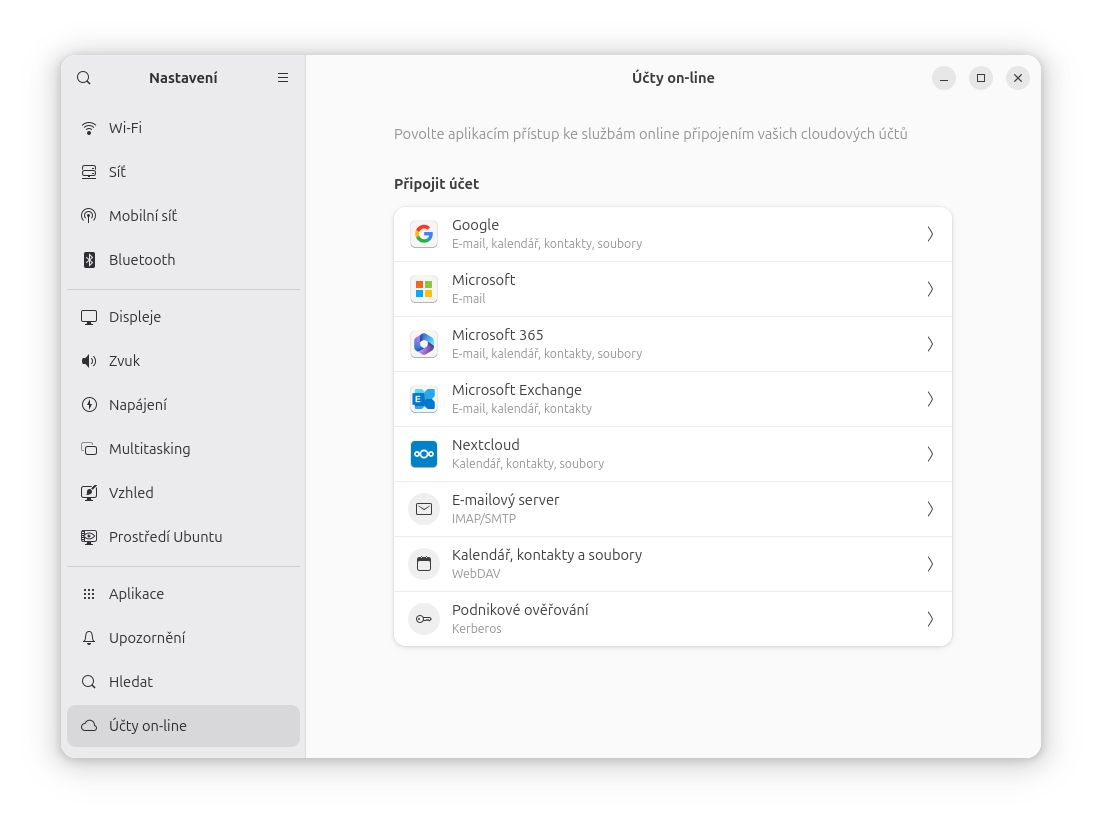Click the Microsoft 365 logo icon
Viewport: 1102px width, 825px height.
coord(424,344)
